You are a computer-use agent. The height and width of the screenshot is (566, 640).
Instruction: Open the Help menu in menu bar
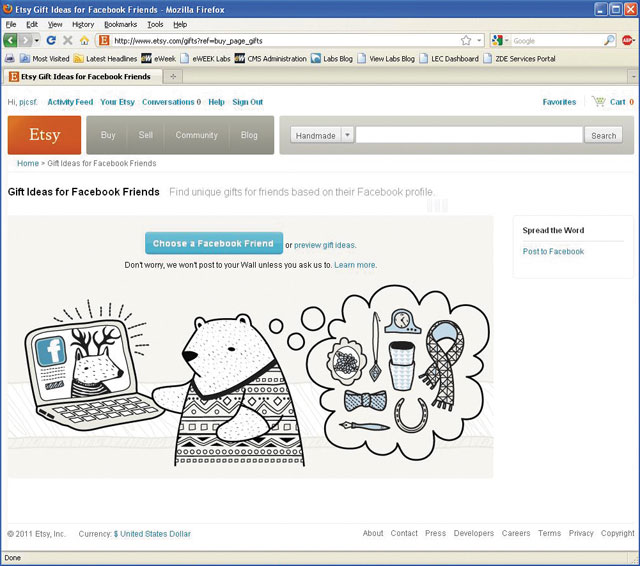180,24
